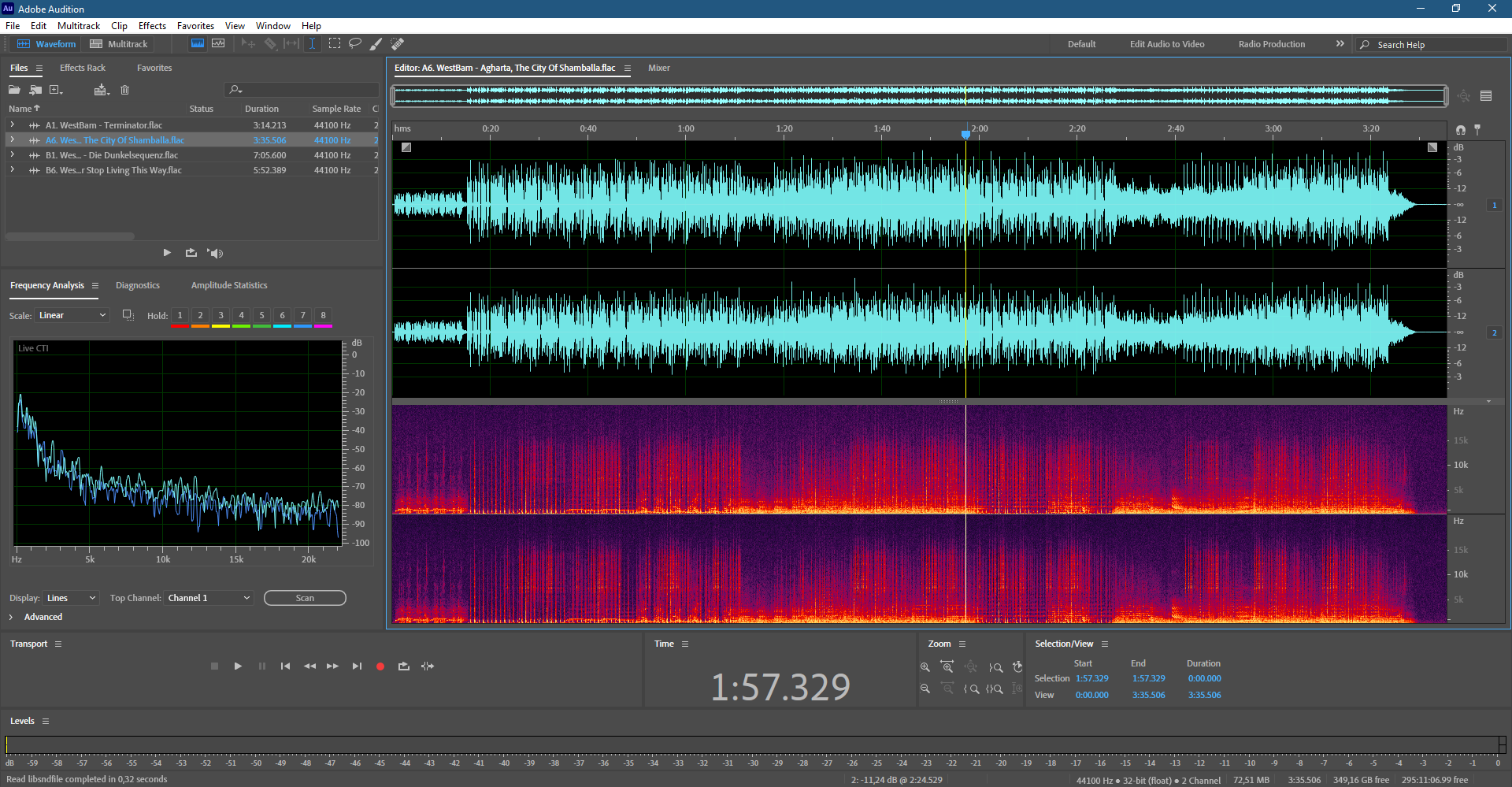
Task: Click Play in the Transport panel
Action: [238, 666]
